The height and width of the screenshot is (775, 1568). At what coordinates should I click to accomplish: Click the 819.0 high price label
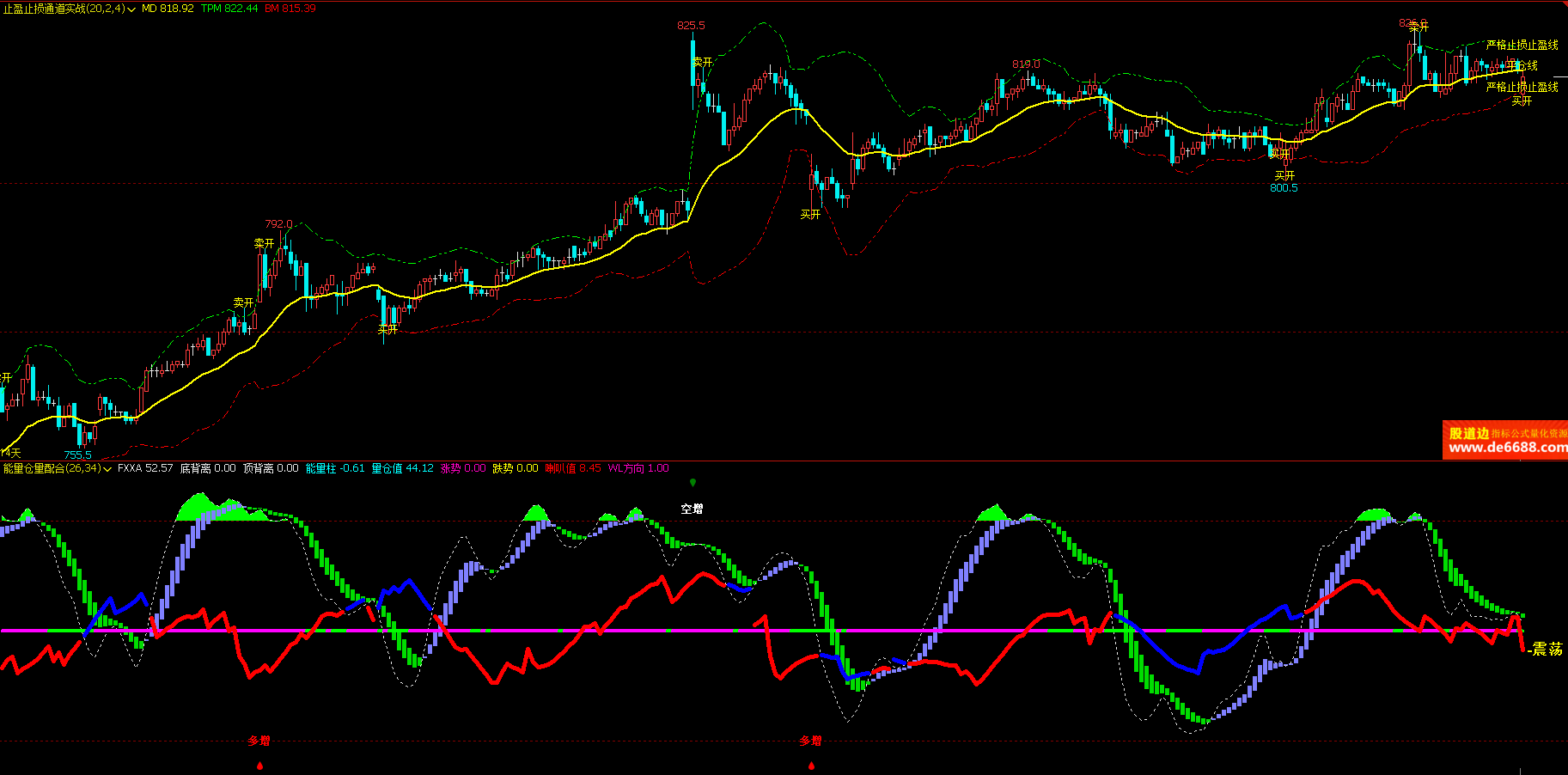click(x=1026, y=64)
